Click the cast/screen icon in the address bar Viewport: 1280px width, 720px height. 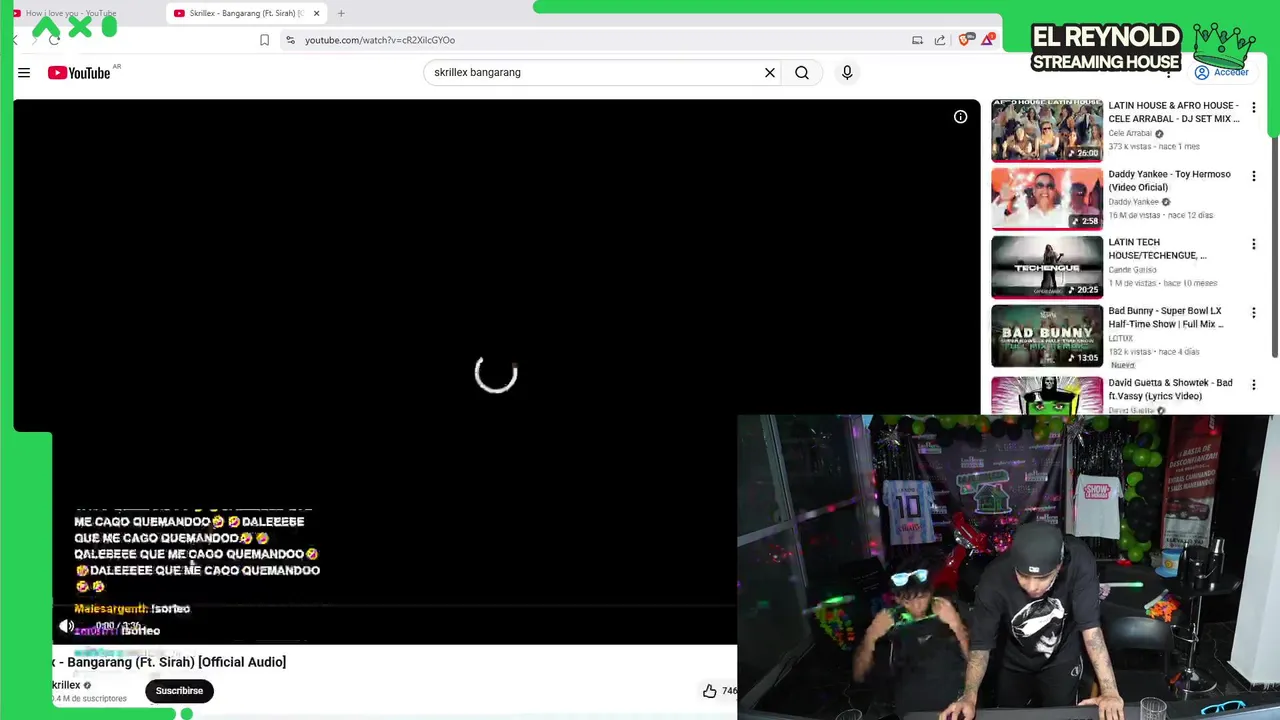[x=917, y=40]
